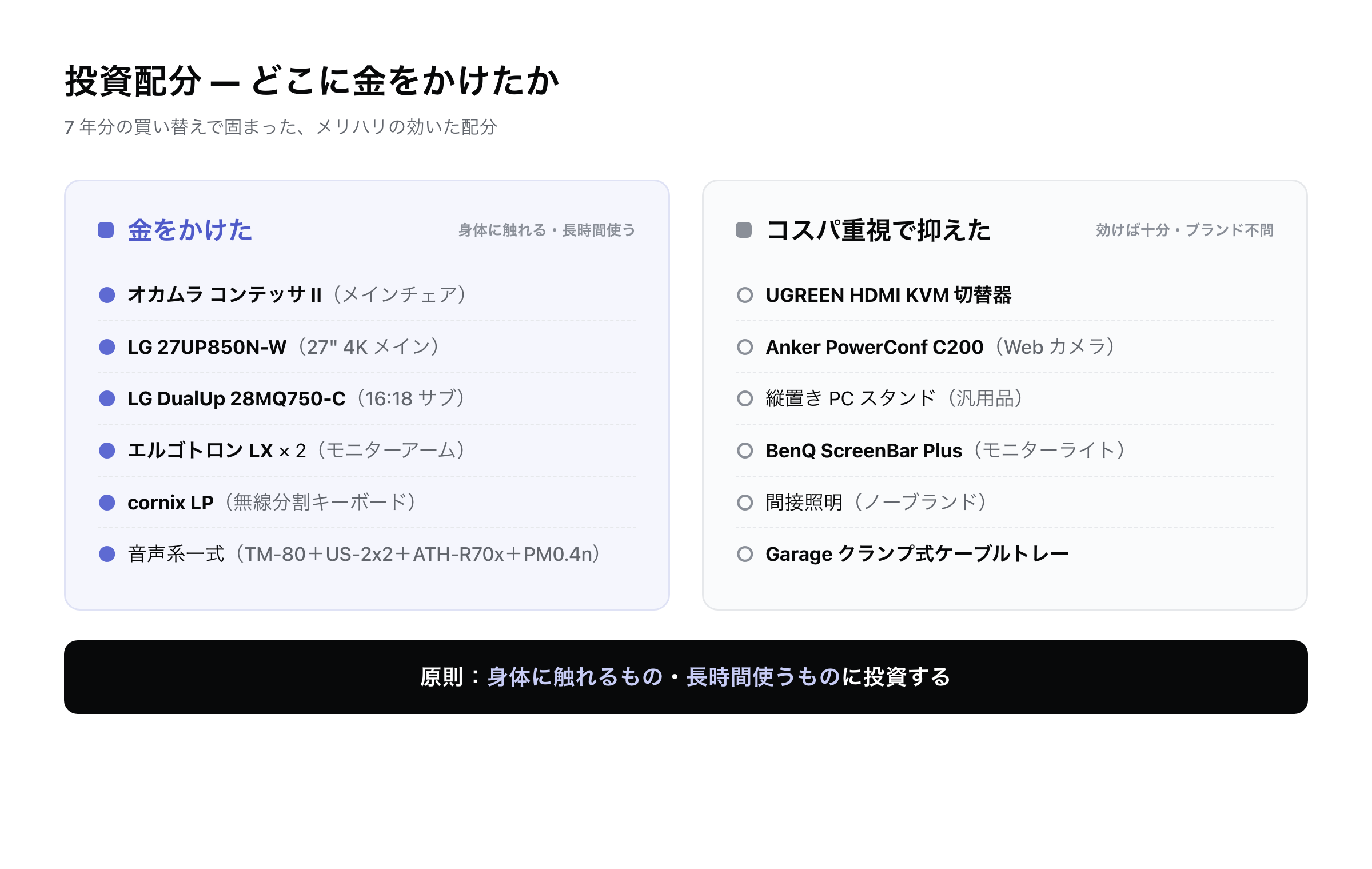
Task: Select cornix LP keyboard item
Action: (x=272, y=503)
